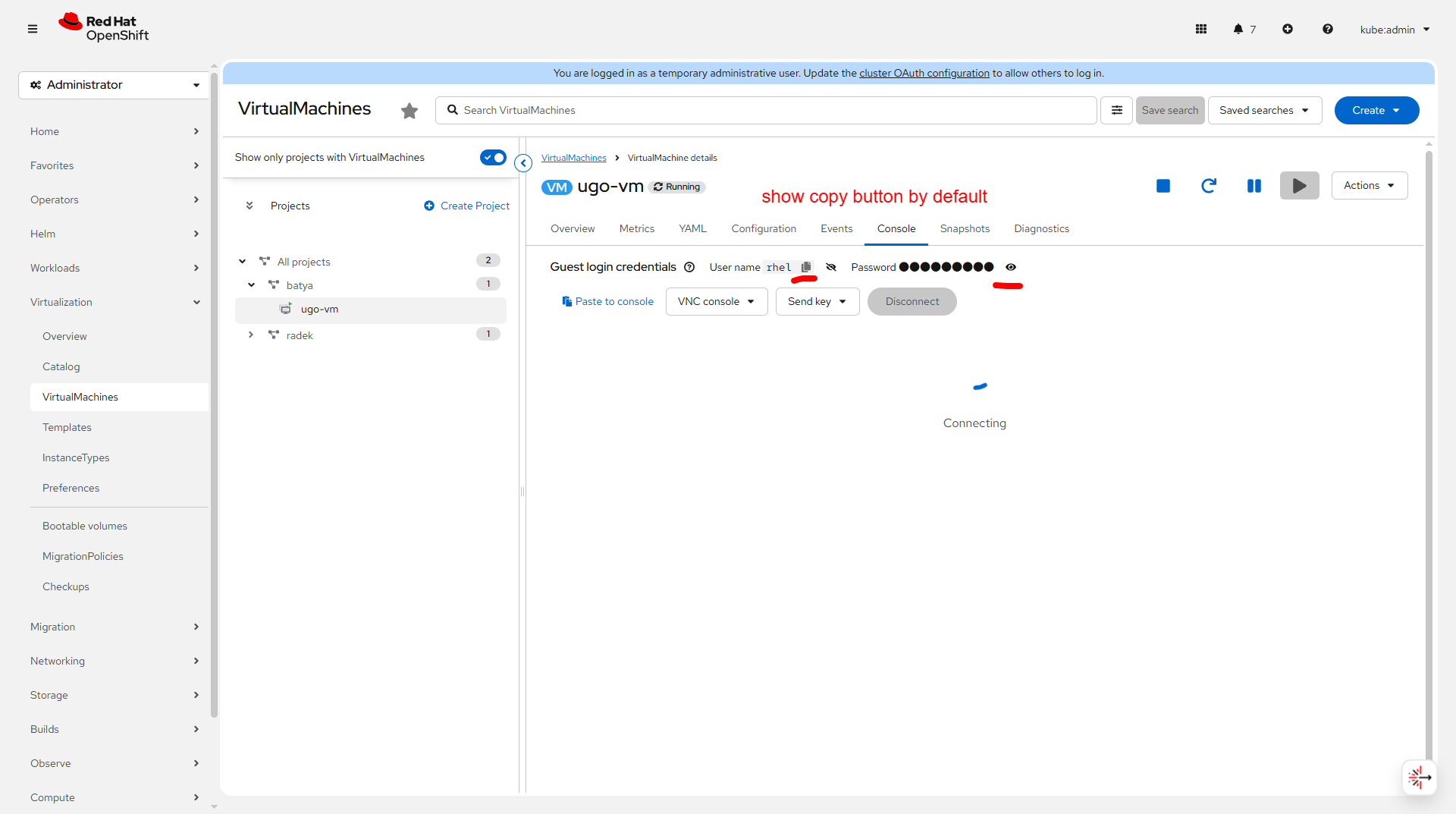The image size is (1456, 814).
Task: Open Guest login credentials help icon
Action: (689, 267)
